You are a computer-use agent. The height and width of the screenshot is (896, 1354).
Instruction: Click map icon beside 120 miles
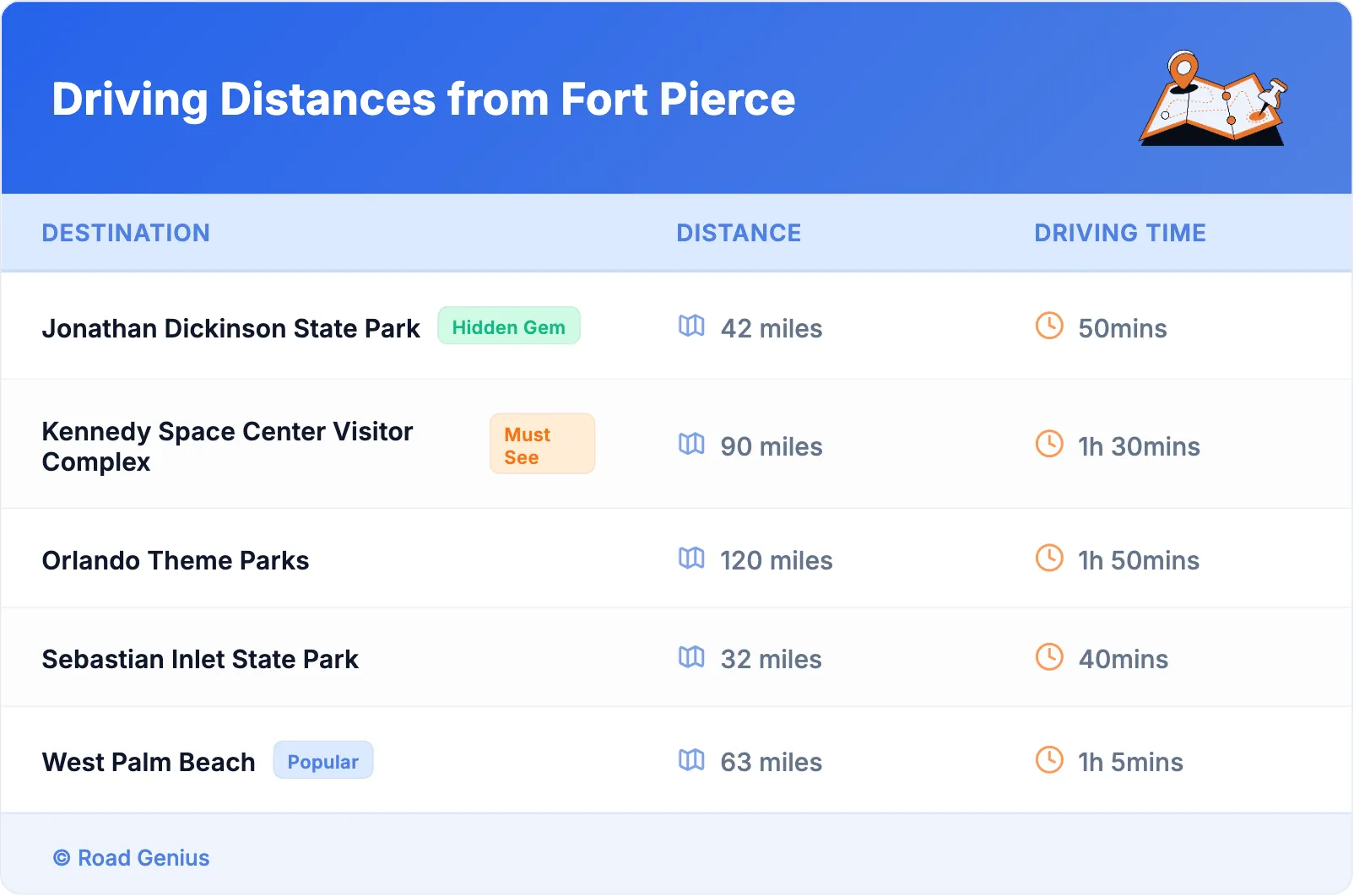tap(691, 558)
